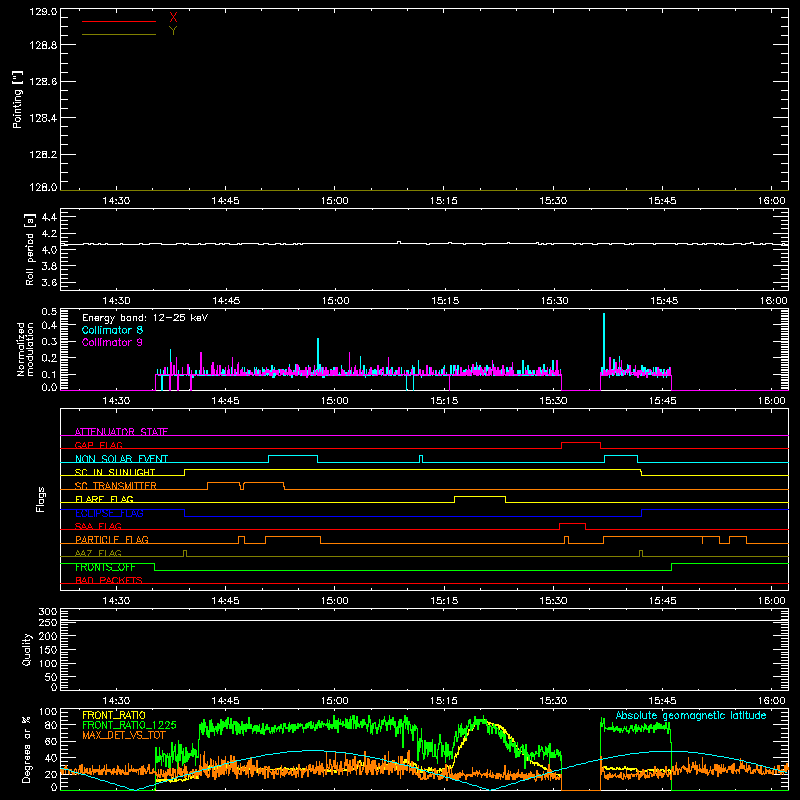Click the 14:45 tick under Roll period plot
Image resolution: width=800 pixels, height=800 pixels.
coord(226,301)
